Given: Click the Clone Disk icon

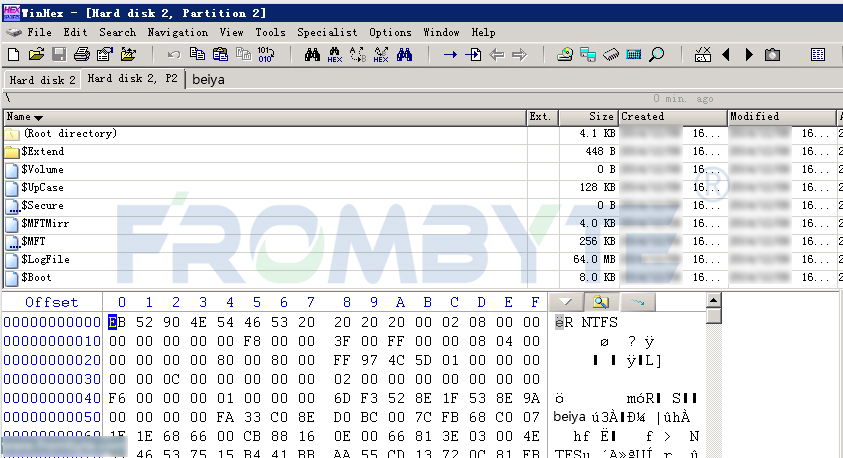Looking at the screenshot, I should pyautogui.click(x=588, y=54).
